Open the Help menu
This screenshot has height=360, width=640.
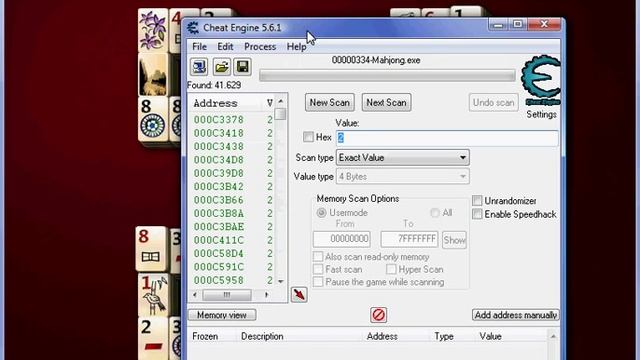296,47
